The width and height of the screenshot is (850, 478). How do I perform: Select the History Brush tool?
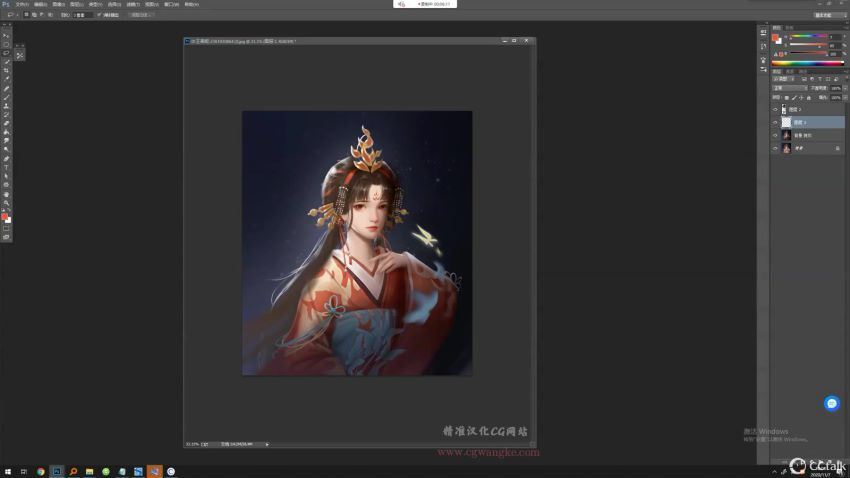[x=7, y=114]
